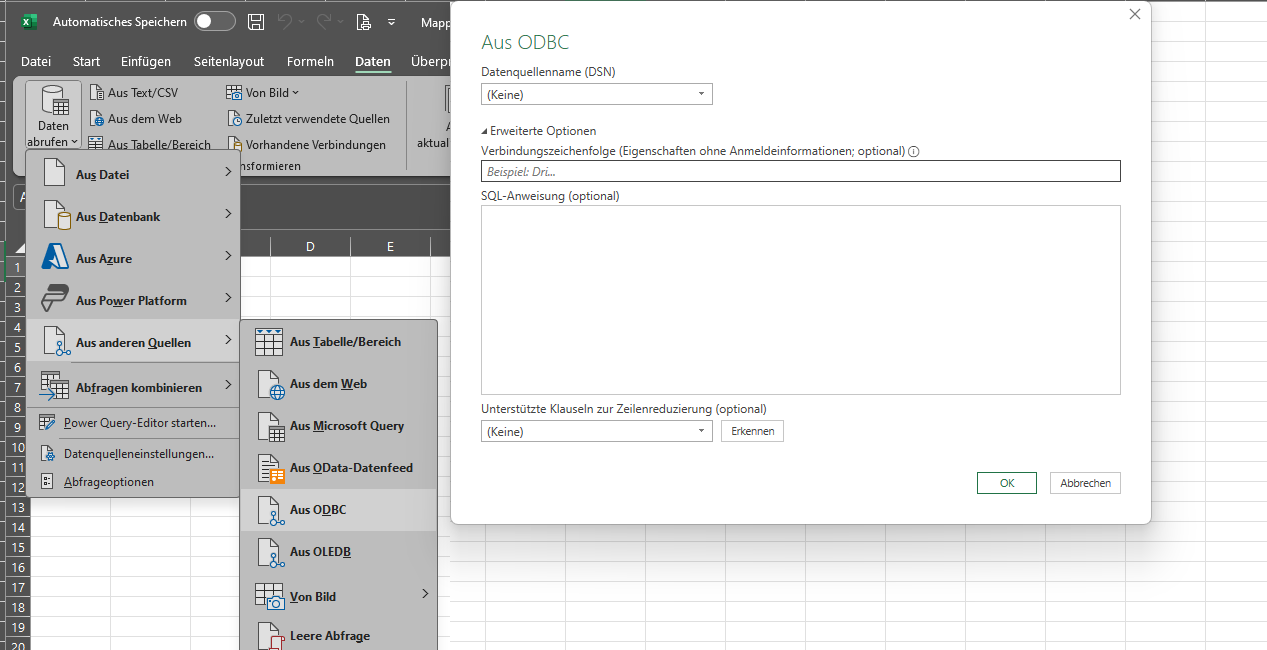This screenshot has height=650, width=1267.
Task: Click Power Query-Editor starten
Action: tap(133, 422)
